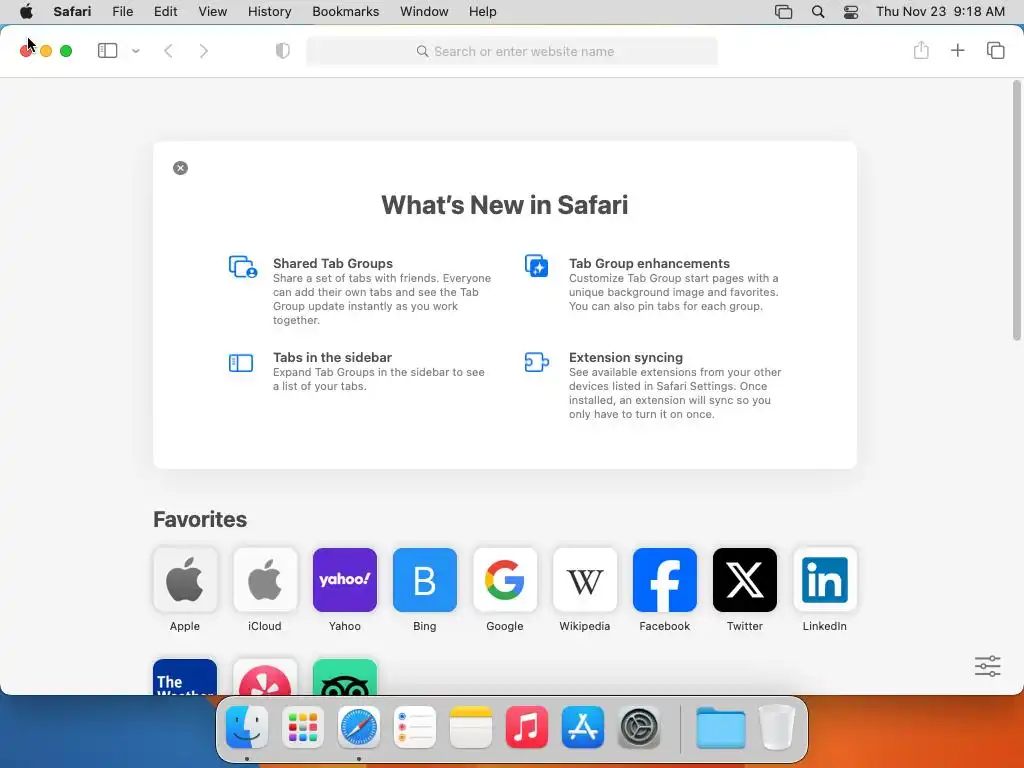Open Spotlight search in menu bar

(818, 12)
